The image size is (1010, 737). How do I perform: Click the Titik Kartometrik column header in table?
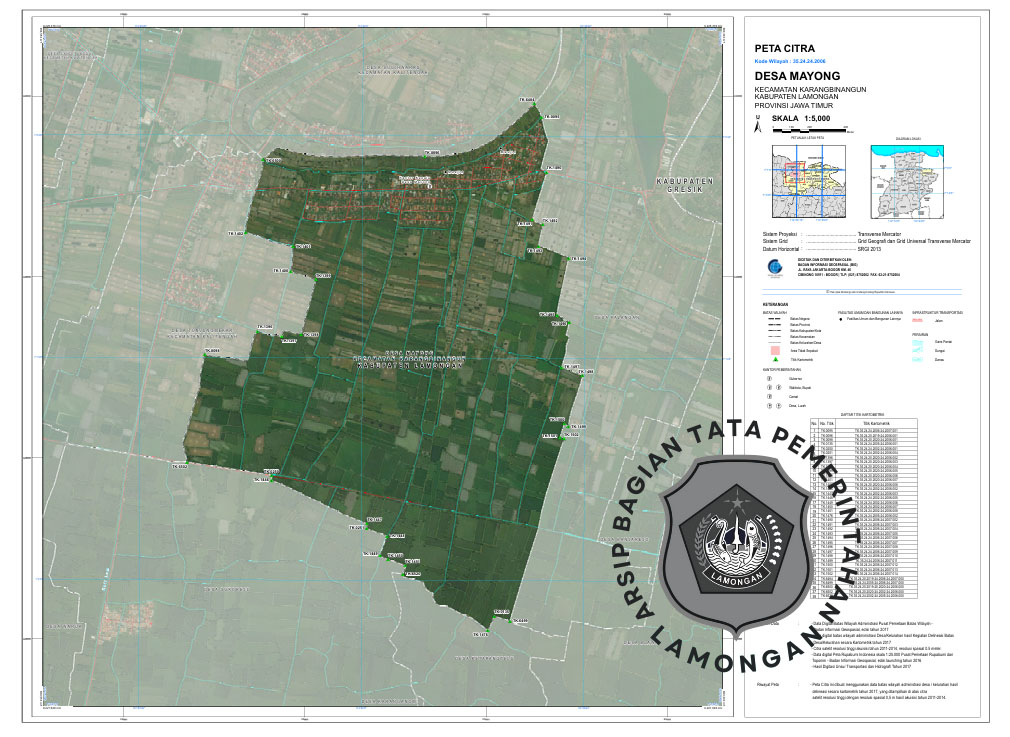[x=874, y=423]
